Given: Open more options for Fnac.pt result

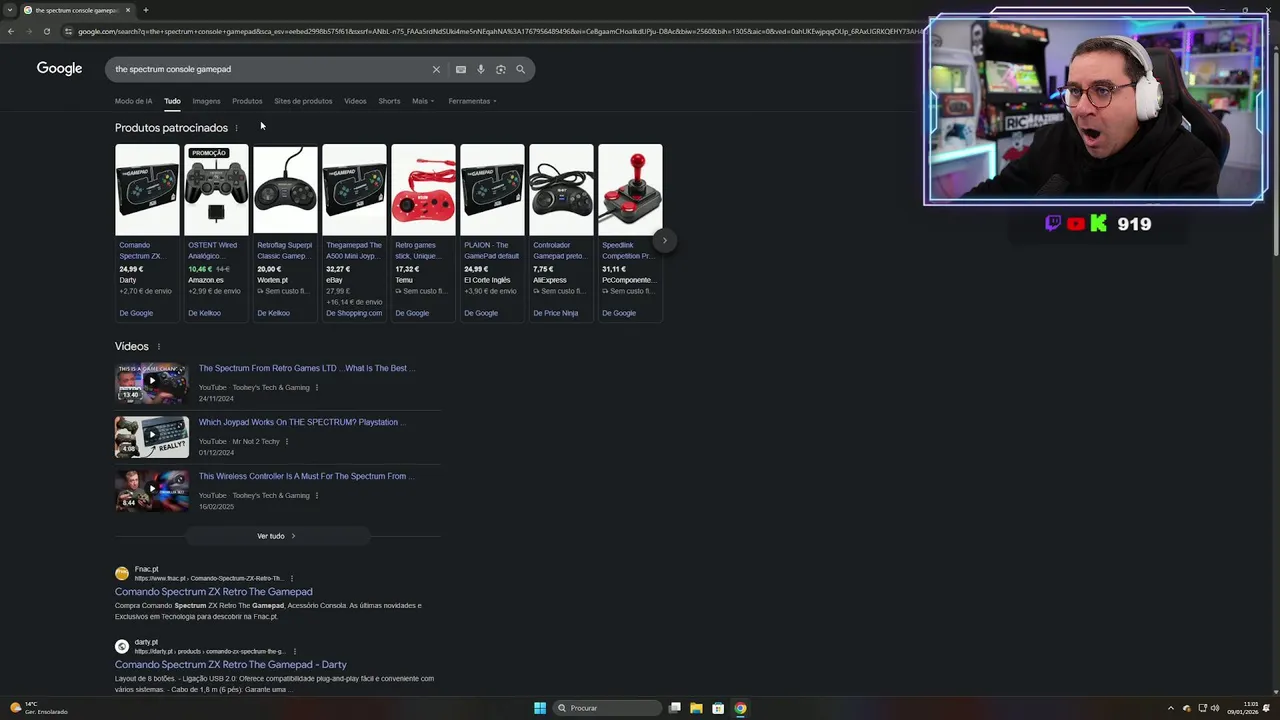Looking at the screenshot, I should (292, 578).
